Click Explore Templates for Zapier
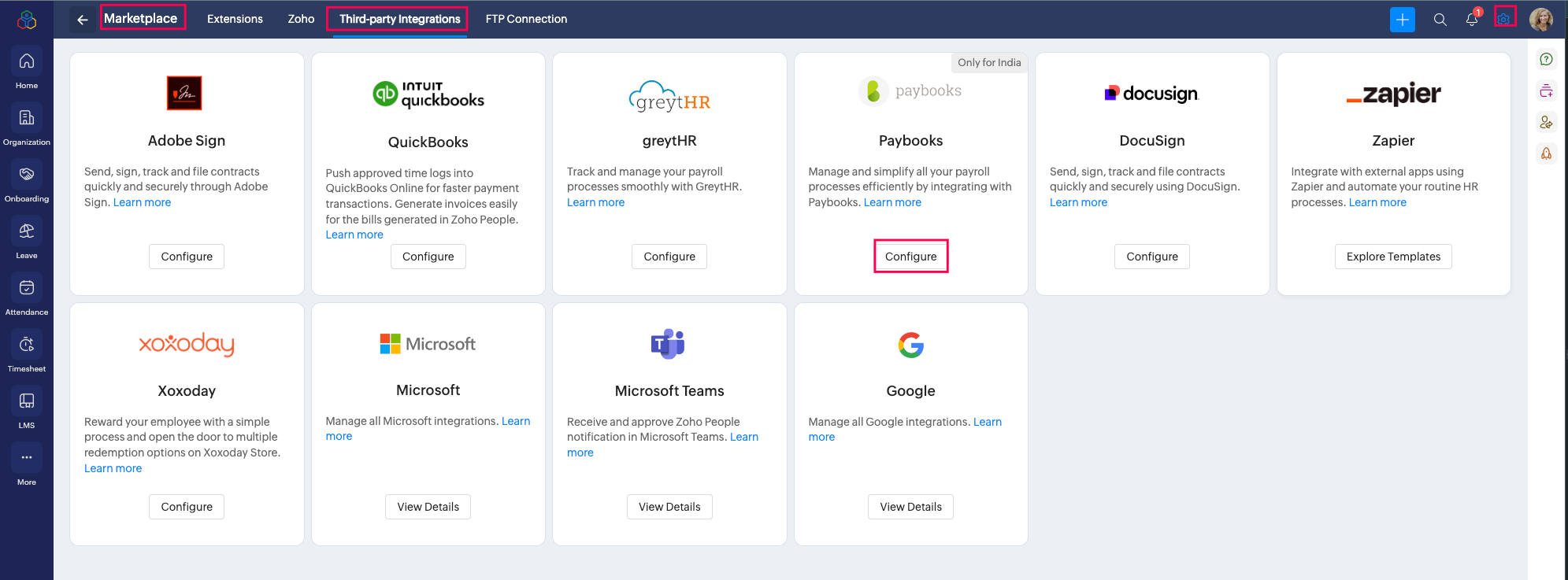This screenshot has height=580, width=1568. click(x=1393, y=257)
